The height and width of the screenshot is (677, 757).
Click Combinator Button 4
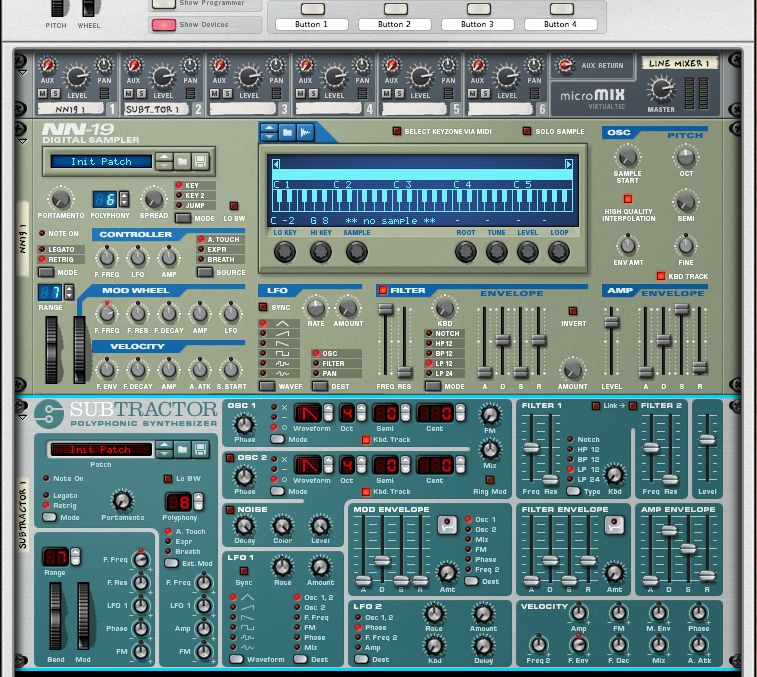561,8
